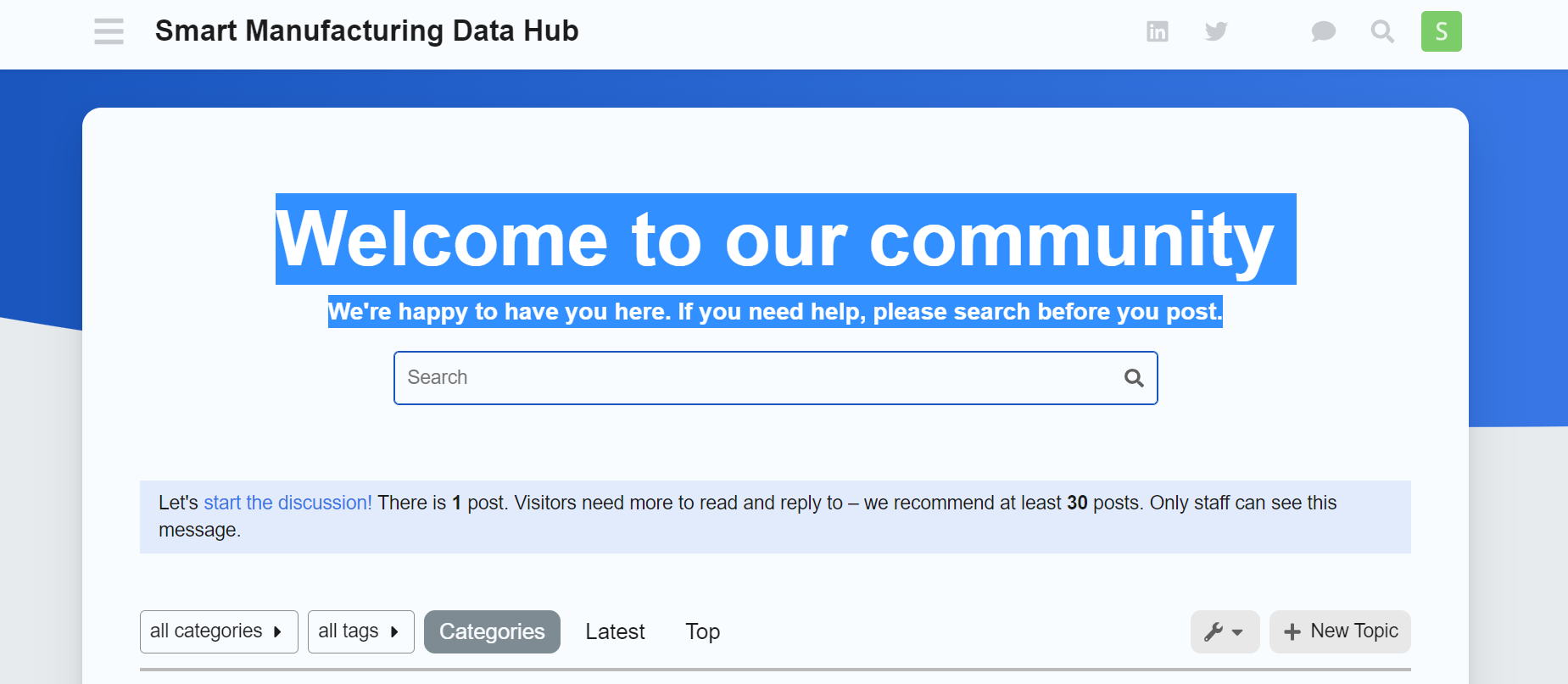Click the staff-only posts notice message
This screenshot has height=684, width=1568.
pyautogui.click(x=763, y=516)
